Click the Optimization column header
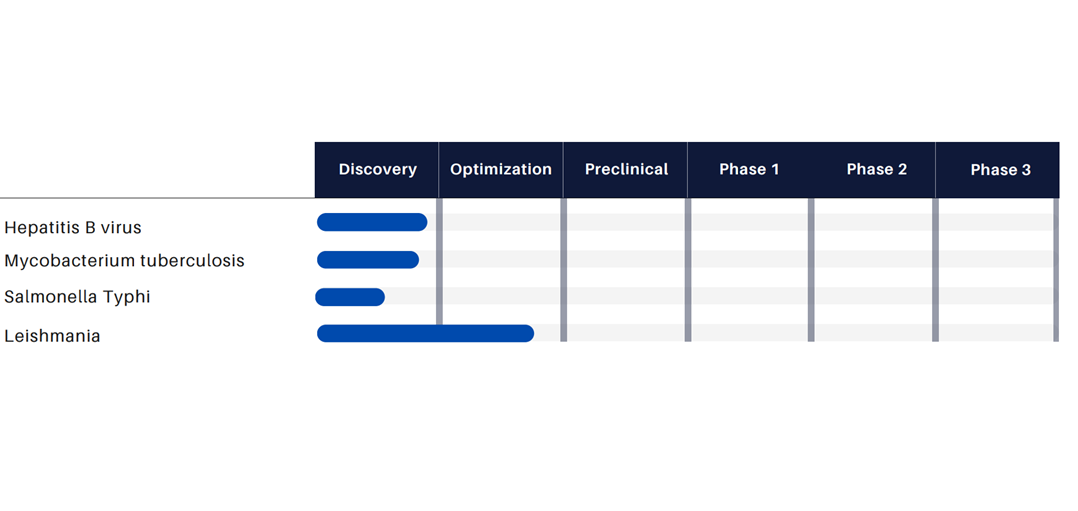The width and height of the screenshot is (1078, 511). point(500,170)
